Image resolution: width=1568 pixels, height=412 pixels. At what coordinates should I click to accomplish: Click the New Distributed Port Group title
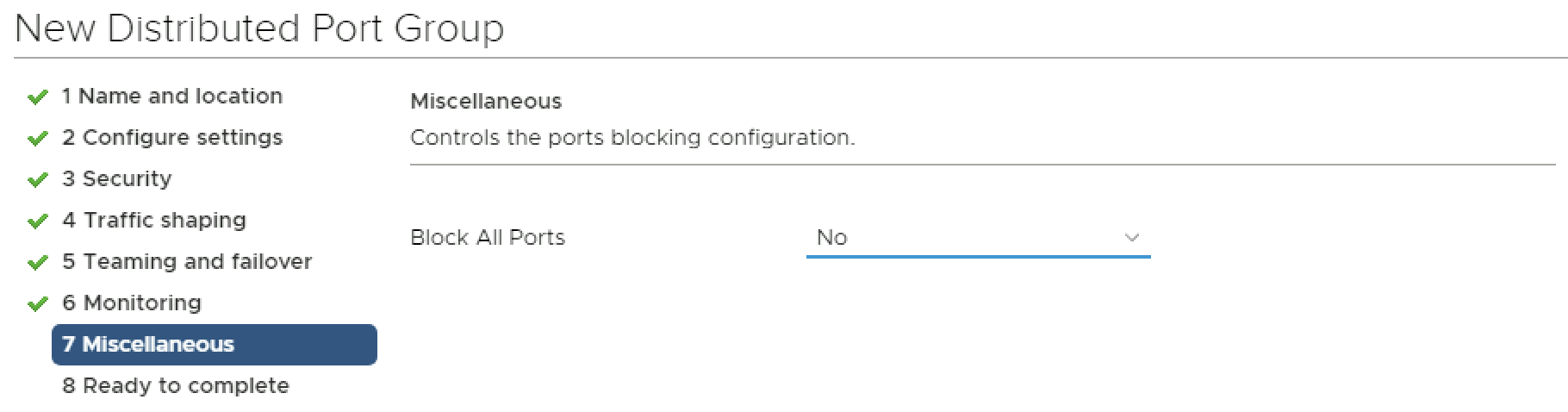[259, 28]
